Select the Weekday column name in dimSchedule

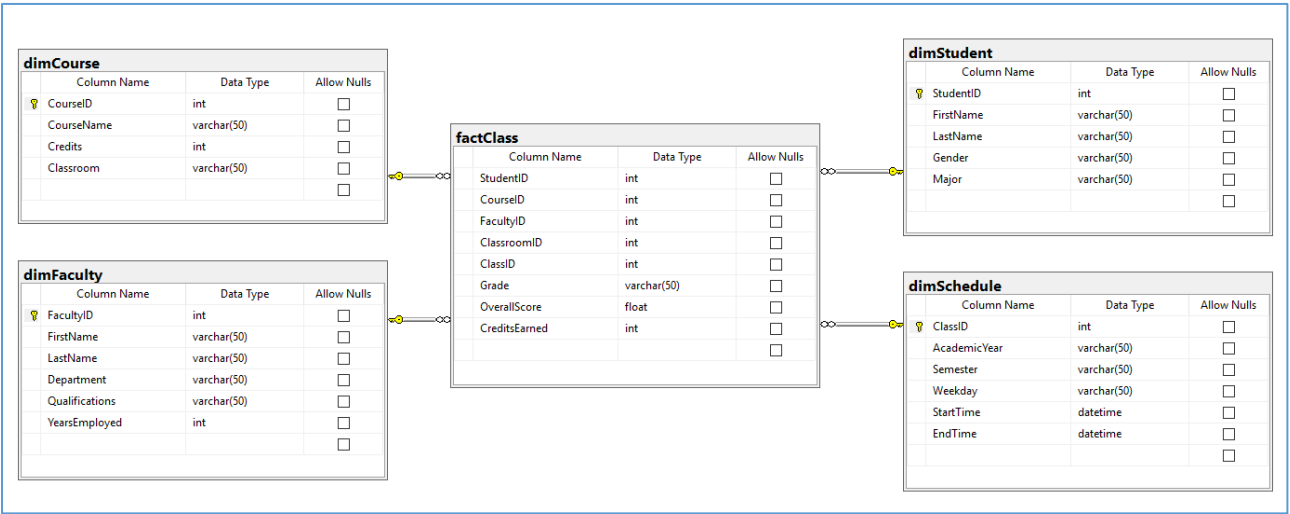pyautogui.click(x=955, y=391)
